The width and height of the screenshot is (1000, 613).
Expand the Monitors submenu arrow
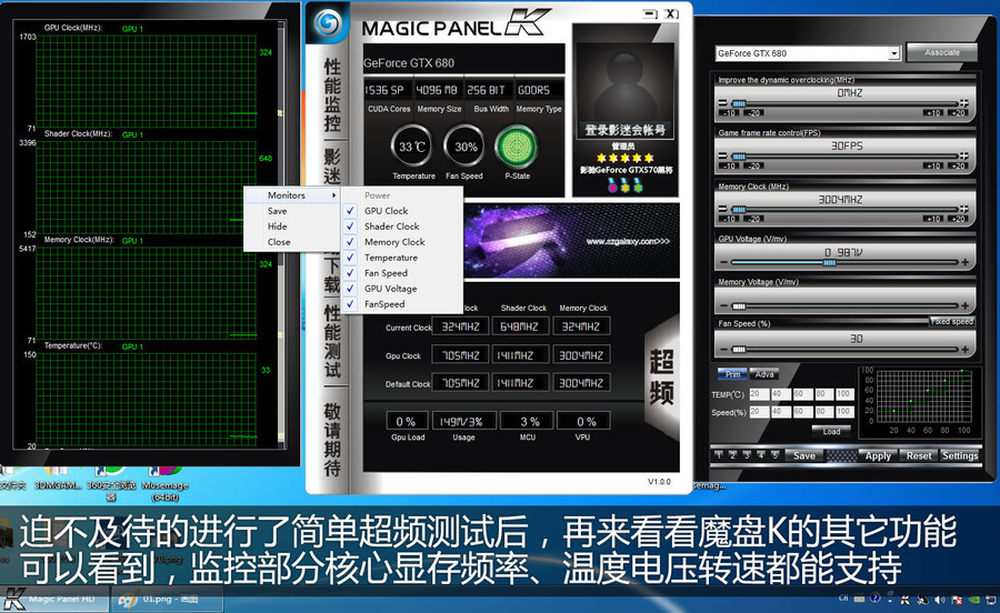click(x=334, y=195)
